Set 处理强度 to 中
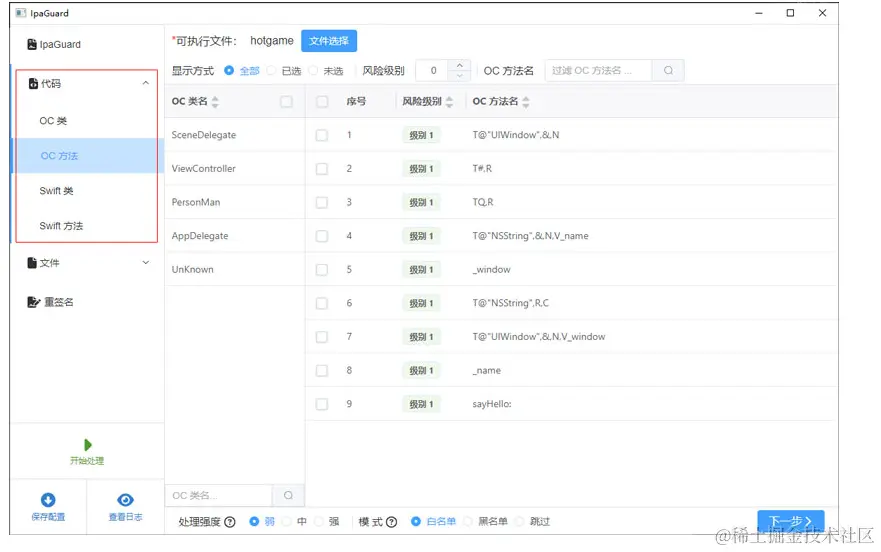 [x=287, y=521]
